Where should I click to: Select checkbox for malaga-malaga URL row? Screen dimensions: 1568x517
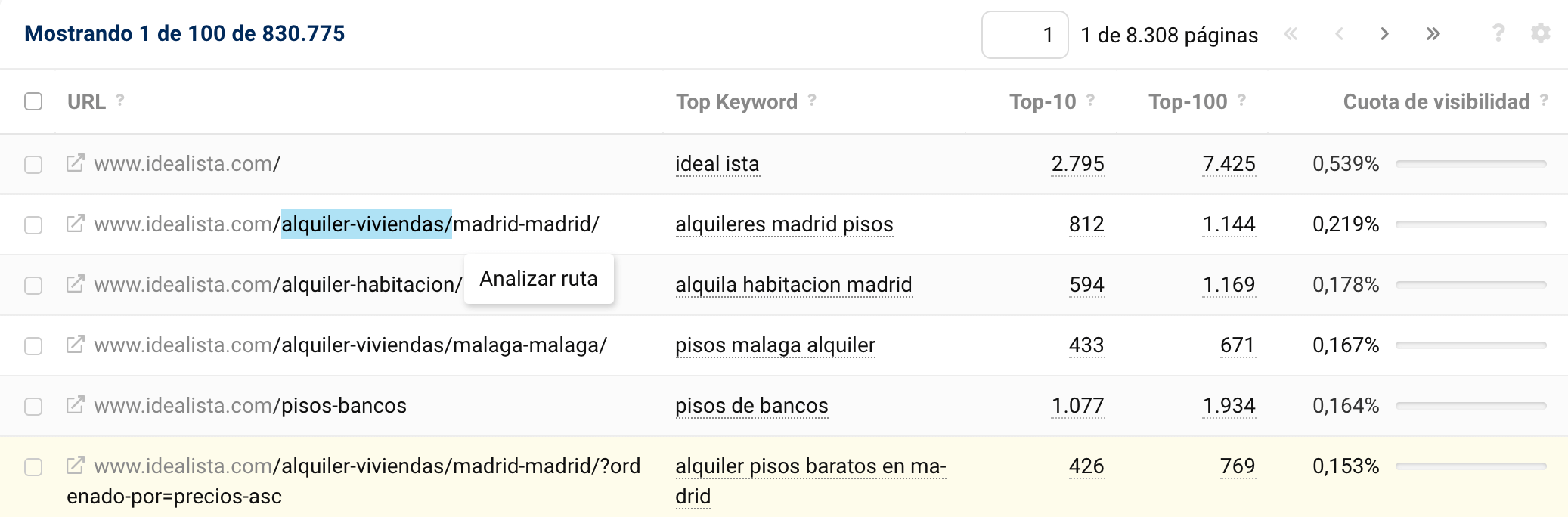33,346
